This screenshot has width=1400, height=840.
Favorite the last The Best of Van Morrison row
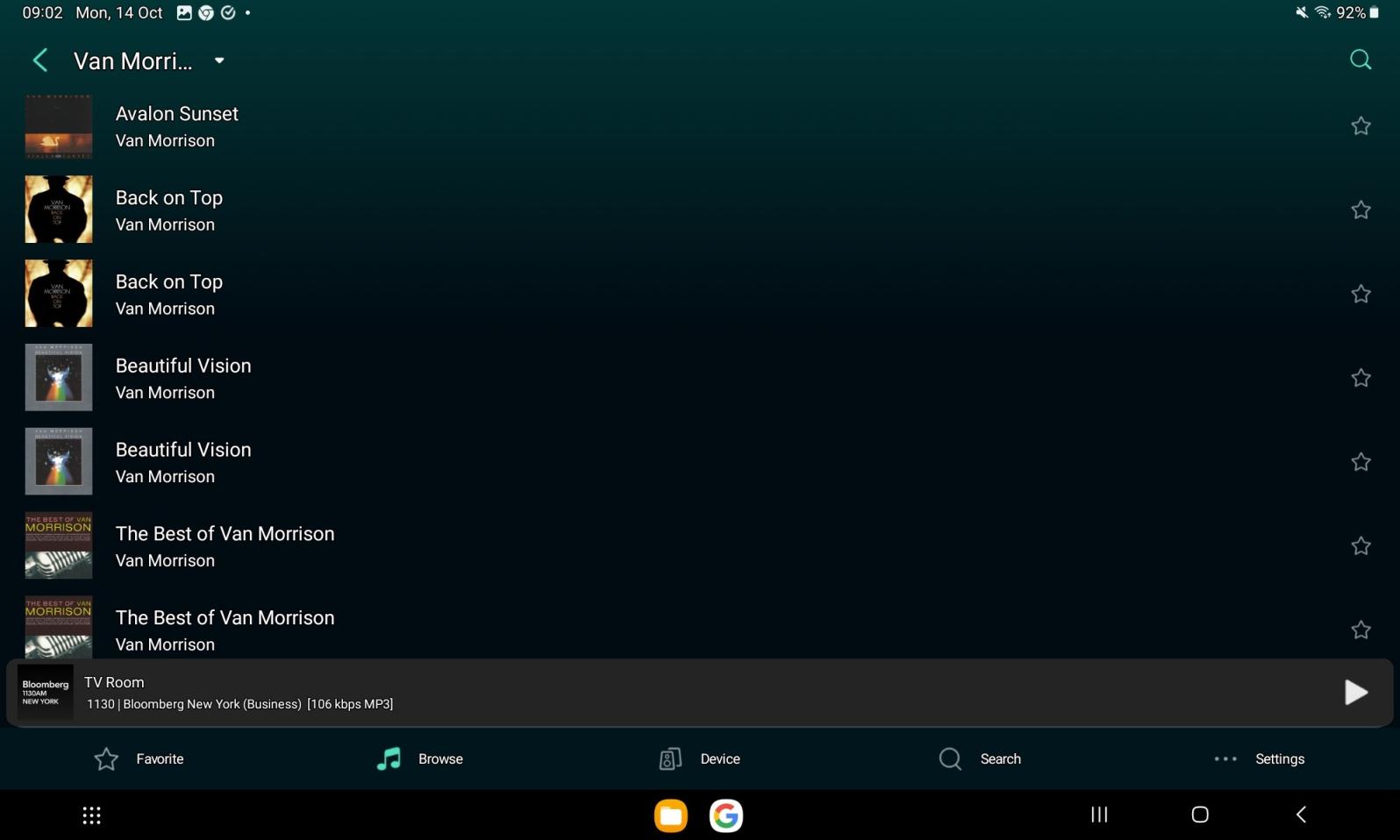1361,630
